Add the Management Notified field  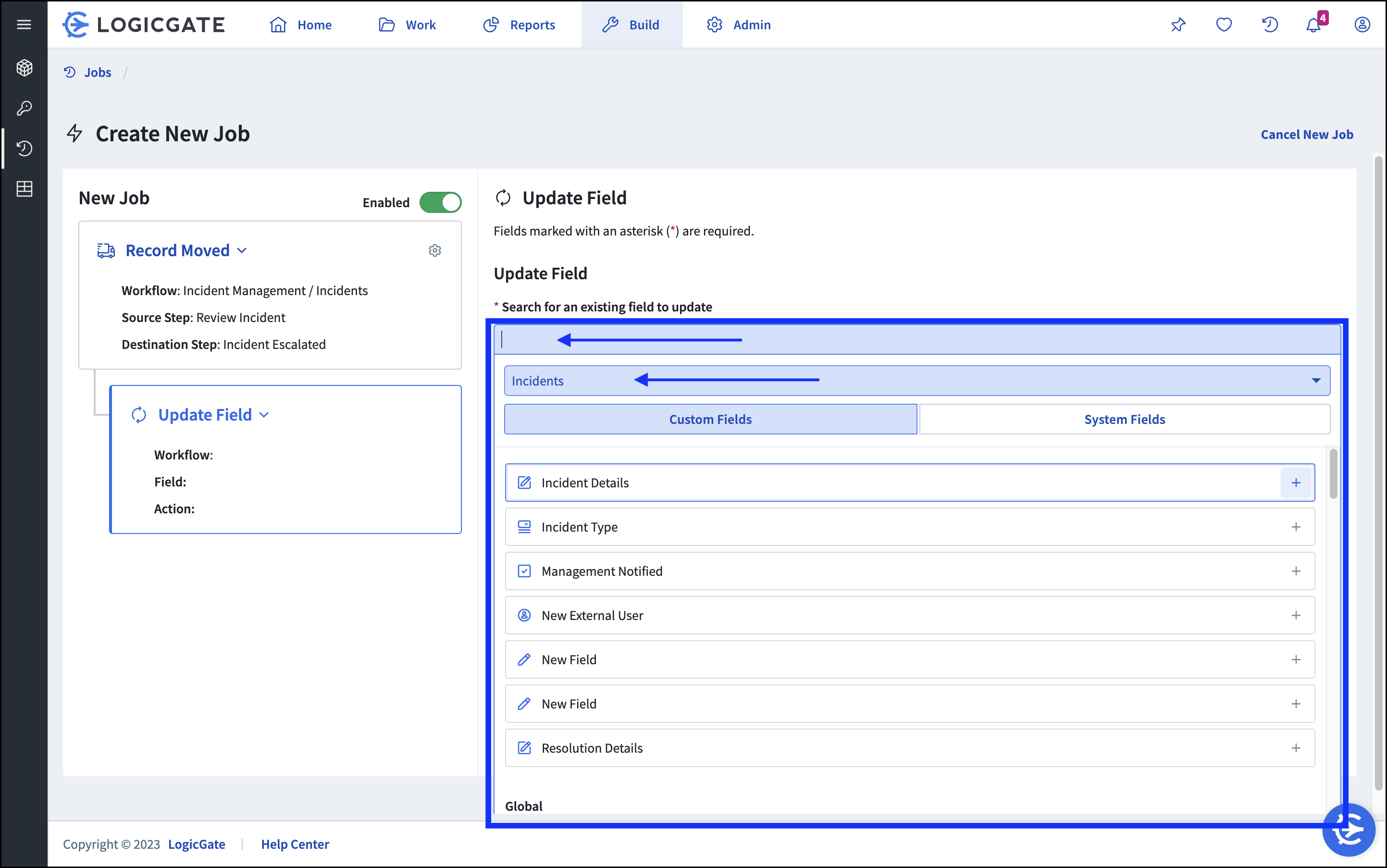[1296, 571]
